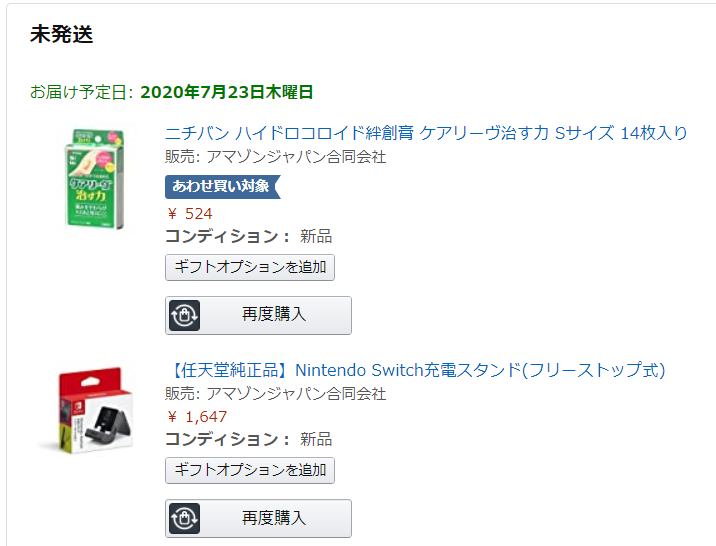Click the お届け予定日 label

coord(82,92)
